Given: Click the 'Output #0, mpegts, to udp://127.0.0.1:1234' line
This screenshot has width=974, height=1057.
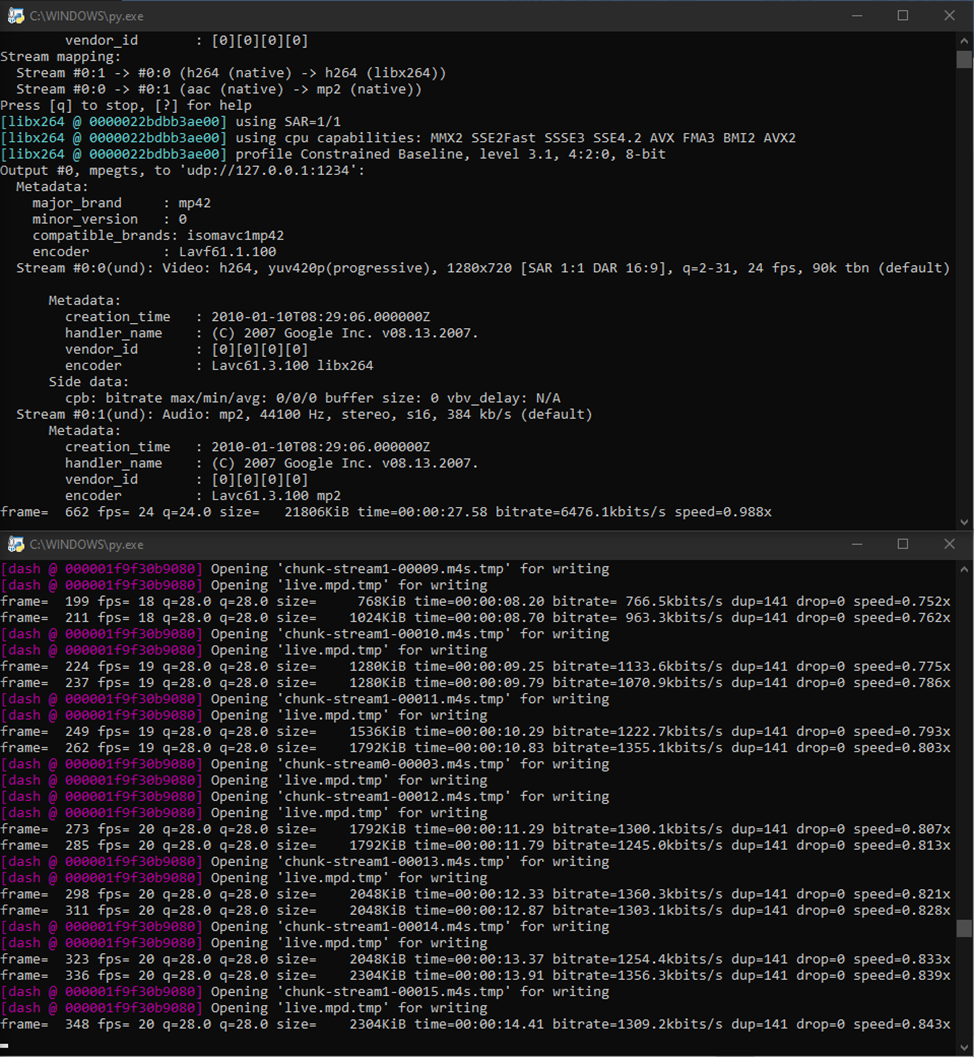Looking at the screenshot, I should tap(182, 171).
